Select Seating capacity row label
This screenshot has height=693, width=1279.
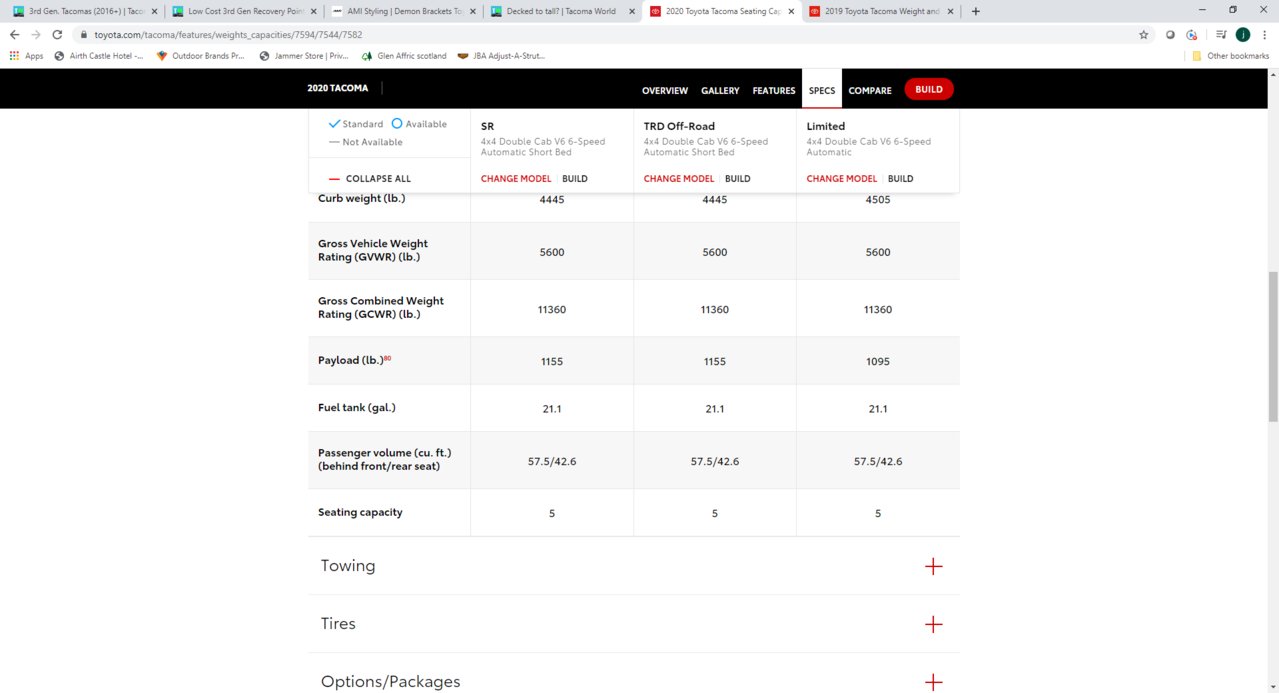pyautogui.click(x=360, y=512)
